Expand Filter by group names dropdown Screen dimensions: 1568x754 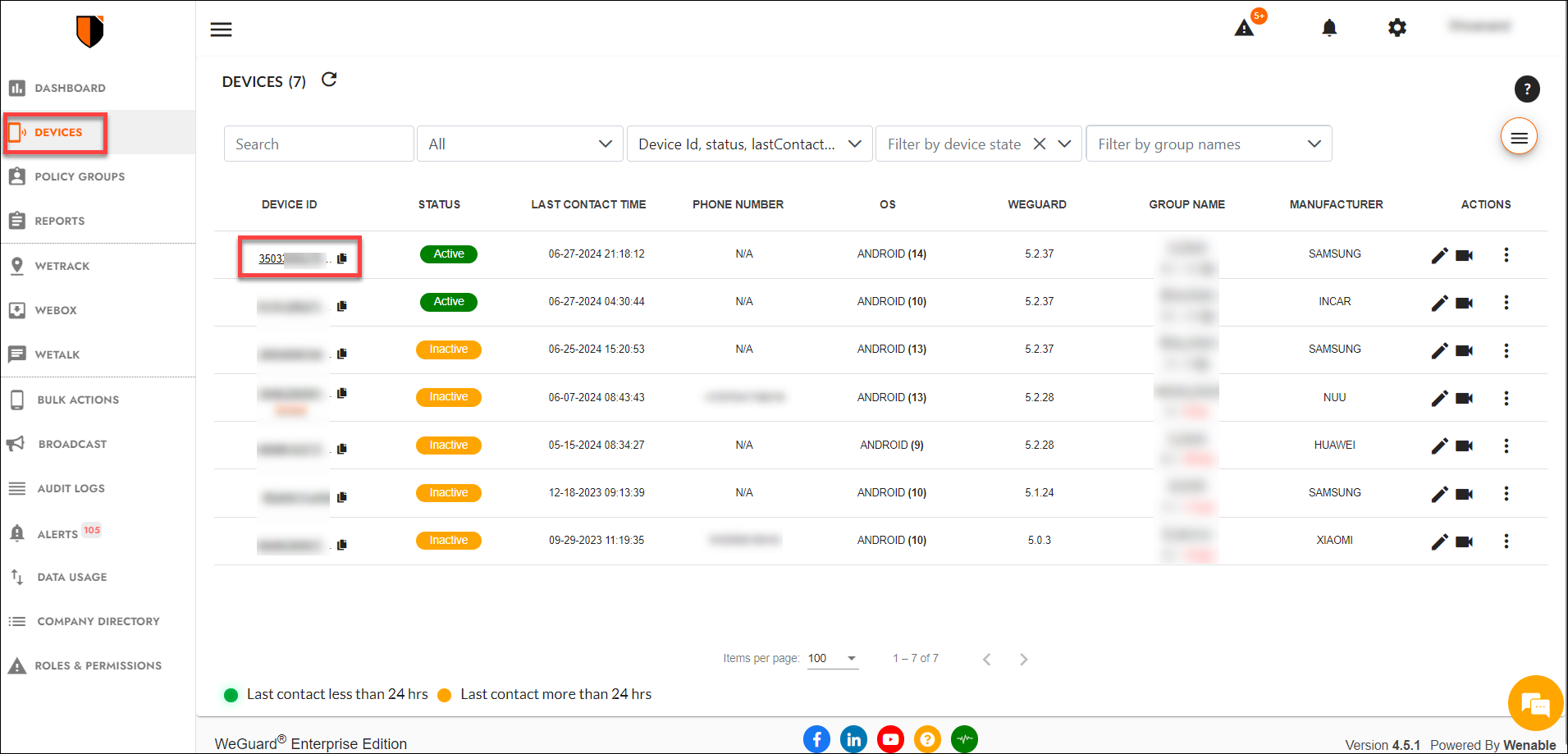(1209, 144)
